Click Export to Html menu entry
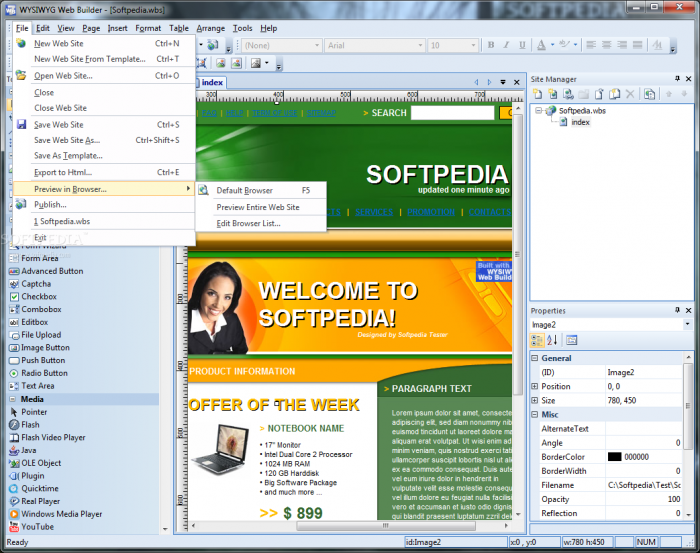The image size is (700, 553). pyautogui.click(x=63, y=172)
